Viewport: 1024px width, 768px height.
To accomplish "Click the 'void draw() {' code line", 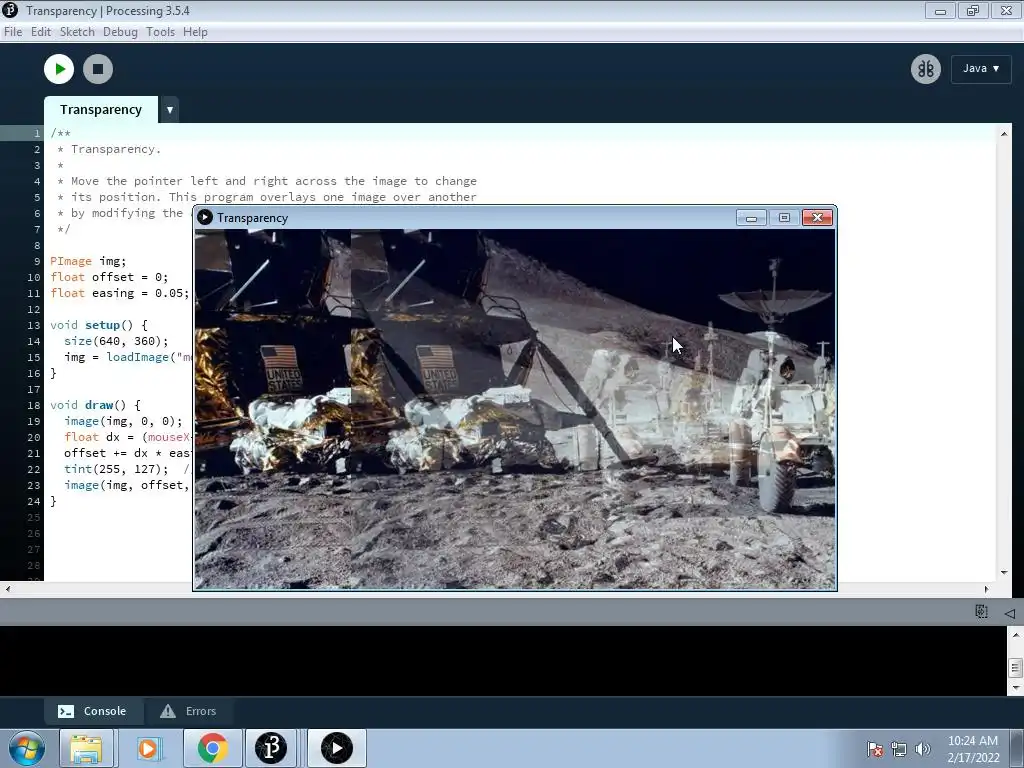I will click(x=95, y=405).
